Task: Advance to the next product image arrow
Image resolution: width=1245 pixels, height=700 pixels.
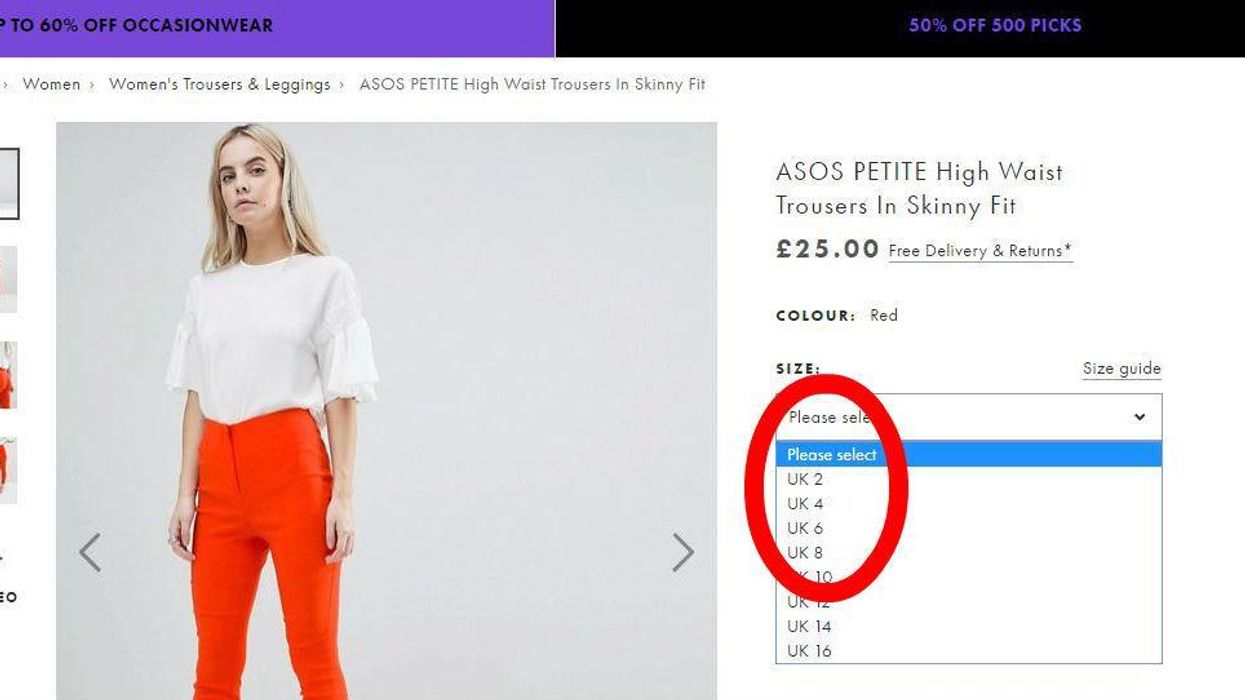Action: tap(683, 552)
